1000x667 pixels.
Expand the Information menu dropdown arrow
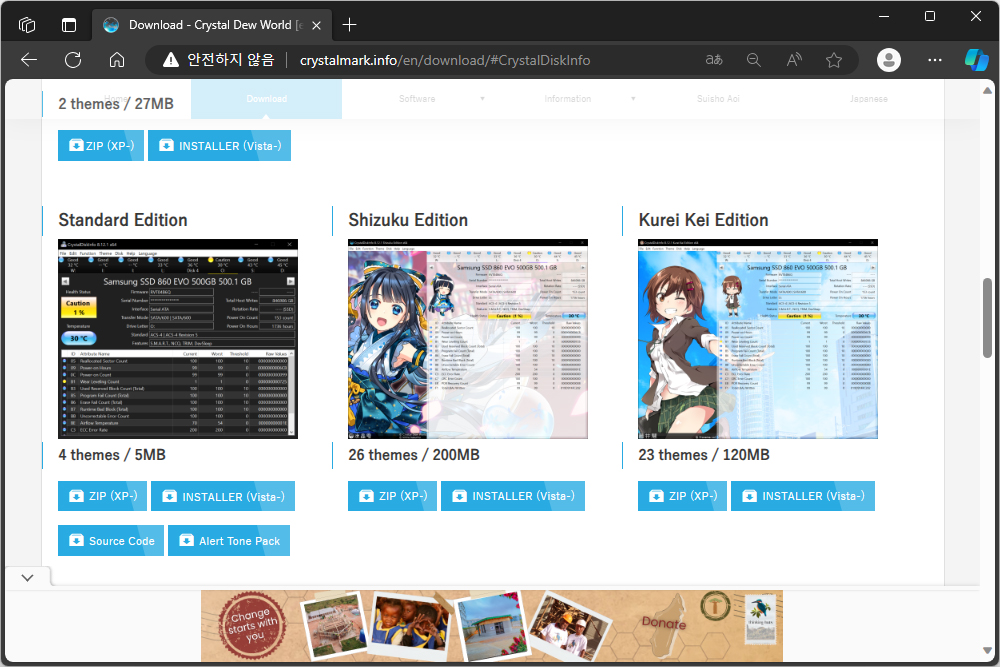pyautogui.click(x=633, y=99)
